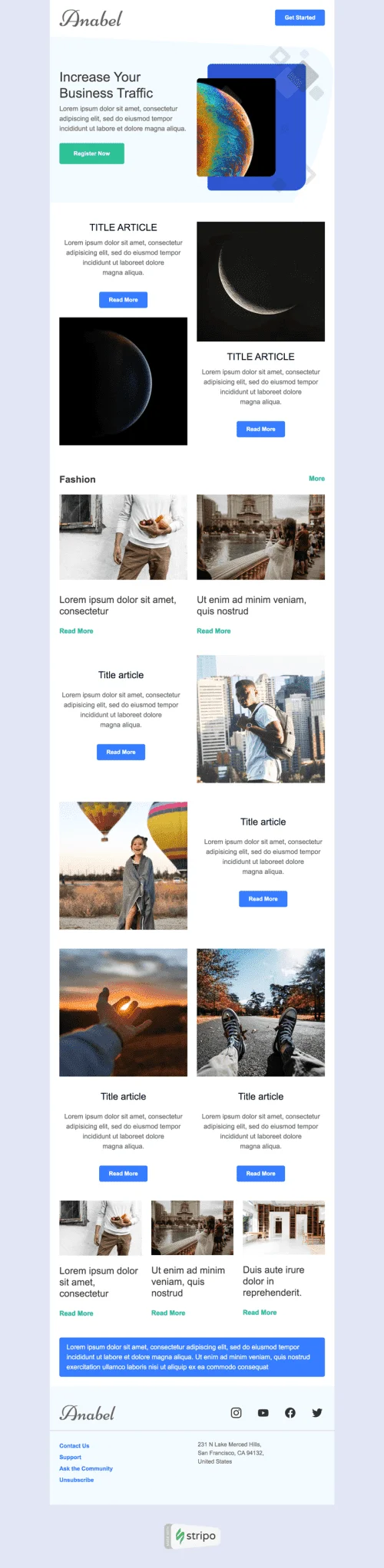Open the Instagram icon in footer

(237, 1412)
